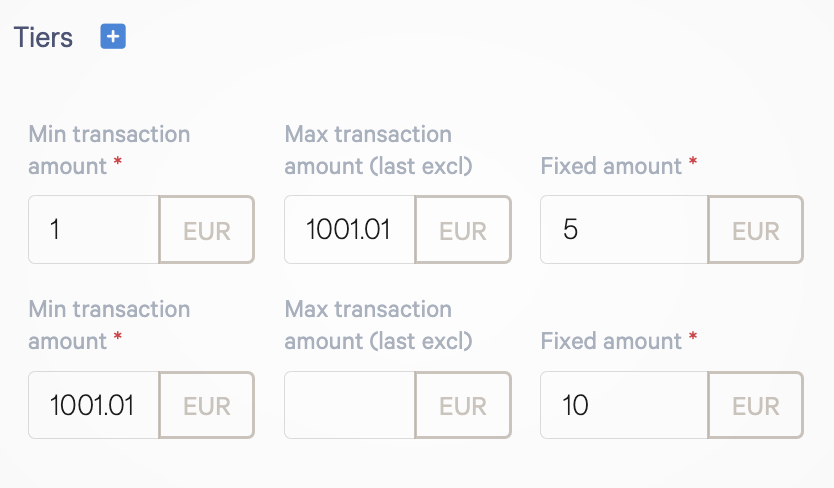Select the first tier's fixed amount field showing 5
Viewport: 834px width, 488px height.
pos(624,230)
